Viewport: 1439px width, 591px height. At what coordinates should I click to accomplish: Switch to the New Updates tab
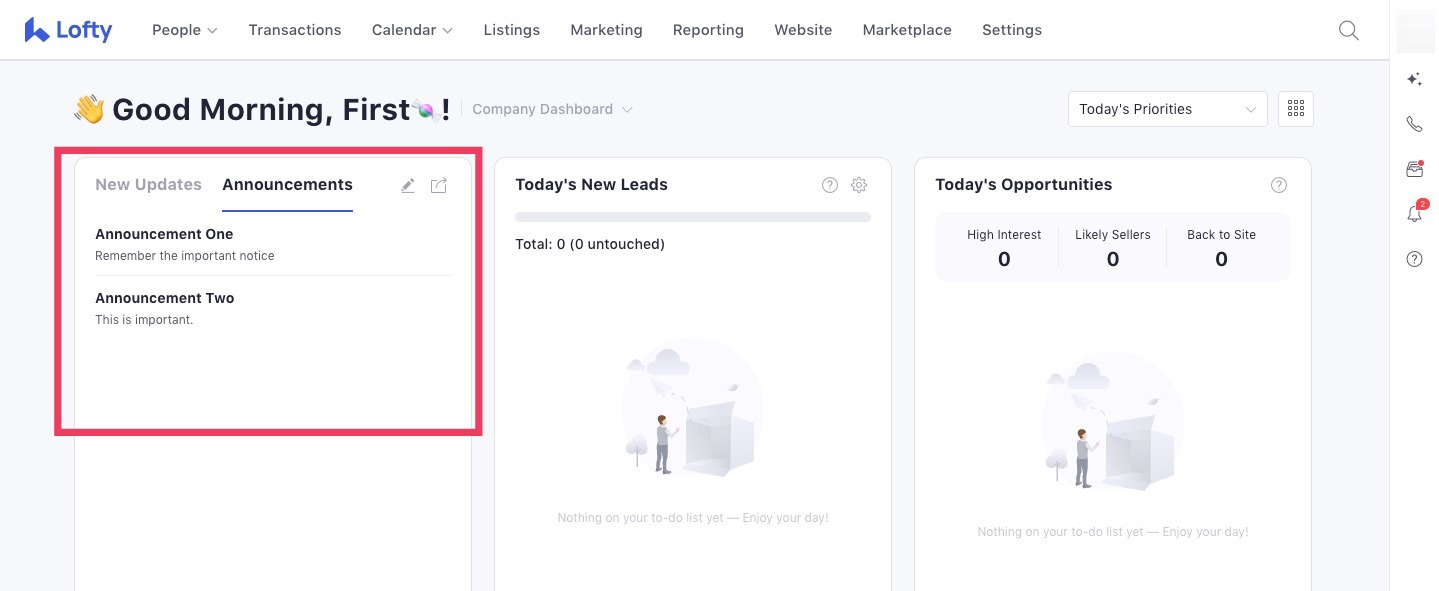[148, 185]
